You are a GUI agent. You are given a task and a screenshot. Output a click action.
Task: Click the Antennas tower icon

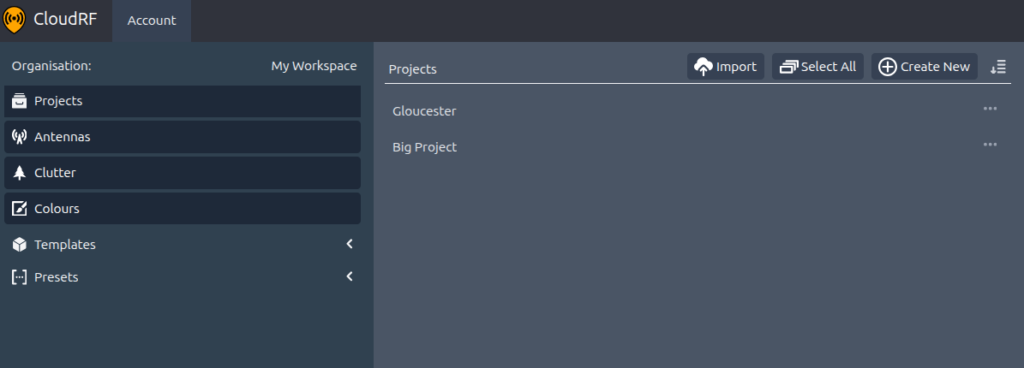[20, 137]
